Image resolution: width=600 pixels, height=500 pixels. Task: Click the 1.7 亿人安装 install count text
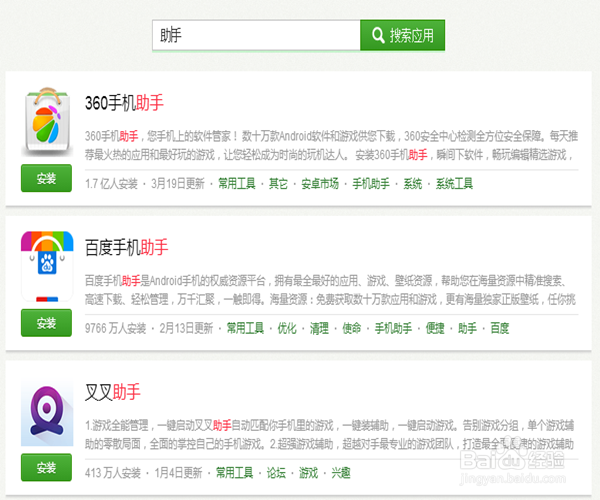coord(111,184)
